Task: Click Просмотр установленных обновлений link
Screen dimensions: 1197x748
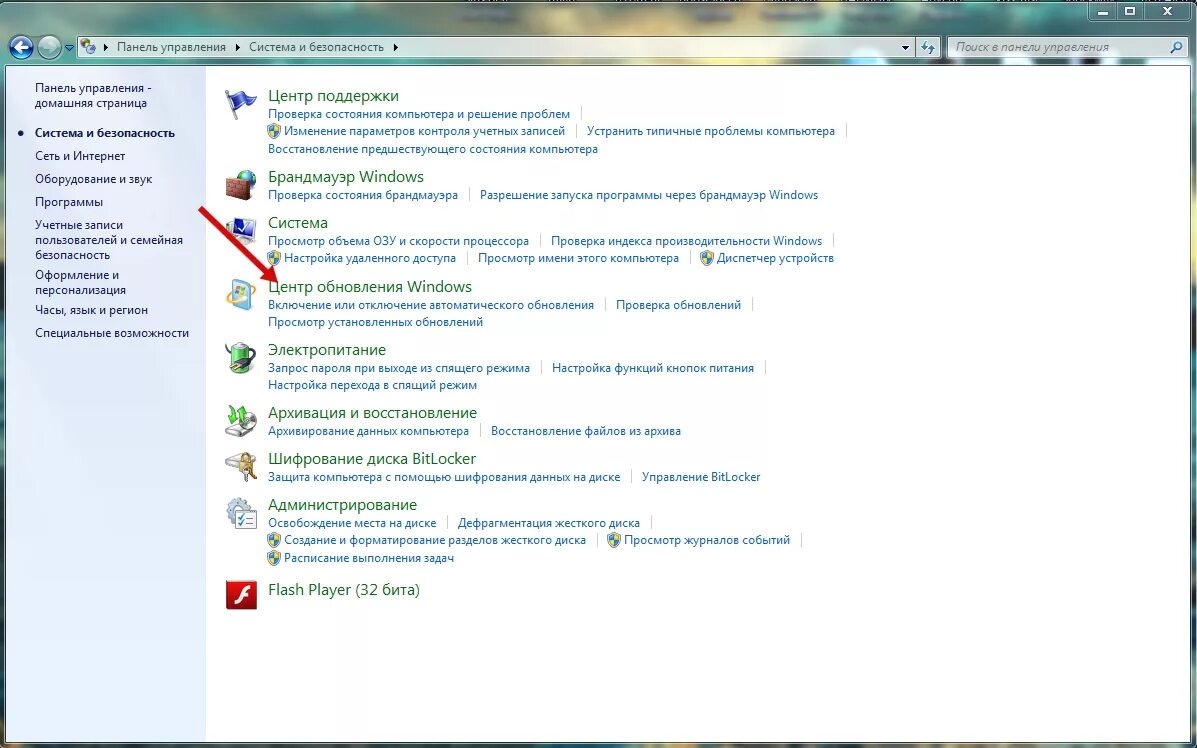Action: pyautogui.click(x=376, y=322)
